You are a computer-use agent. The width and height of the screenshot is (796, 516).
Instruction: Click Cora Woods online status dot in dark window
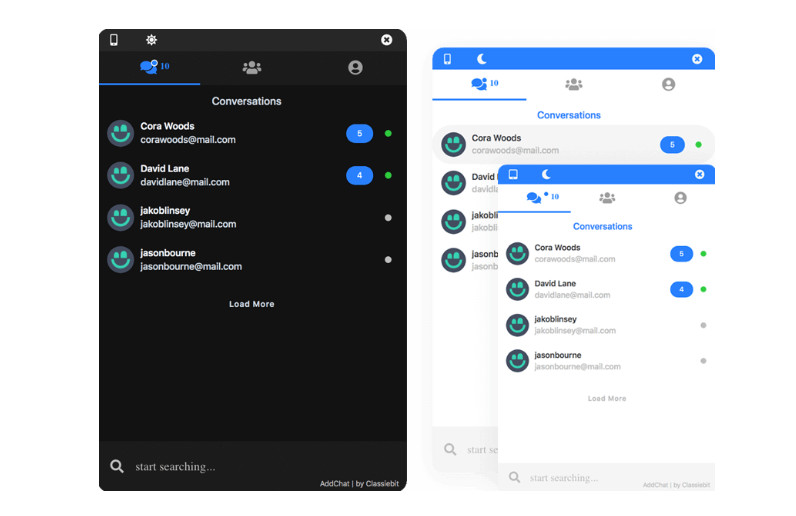[x=388, y=134]
